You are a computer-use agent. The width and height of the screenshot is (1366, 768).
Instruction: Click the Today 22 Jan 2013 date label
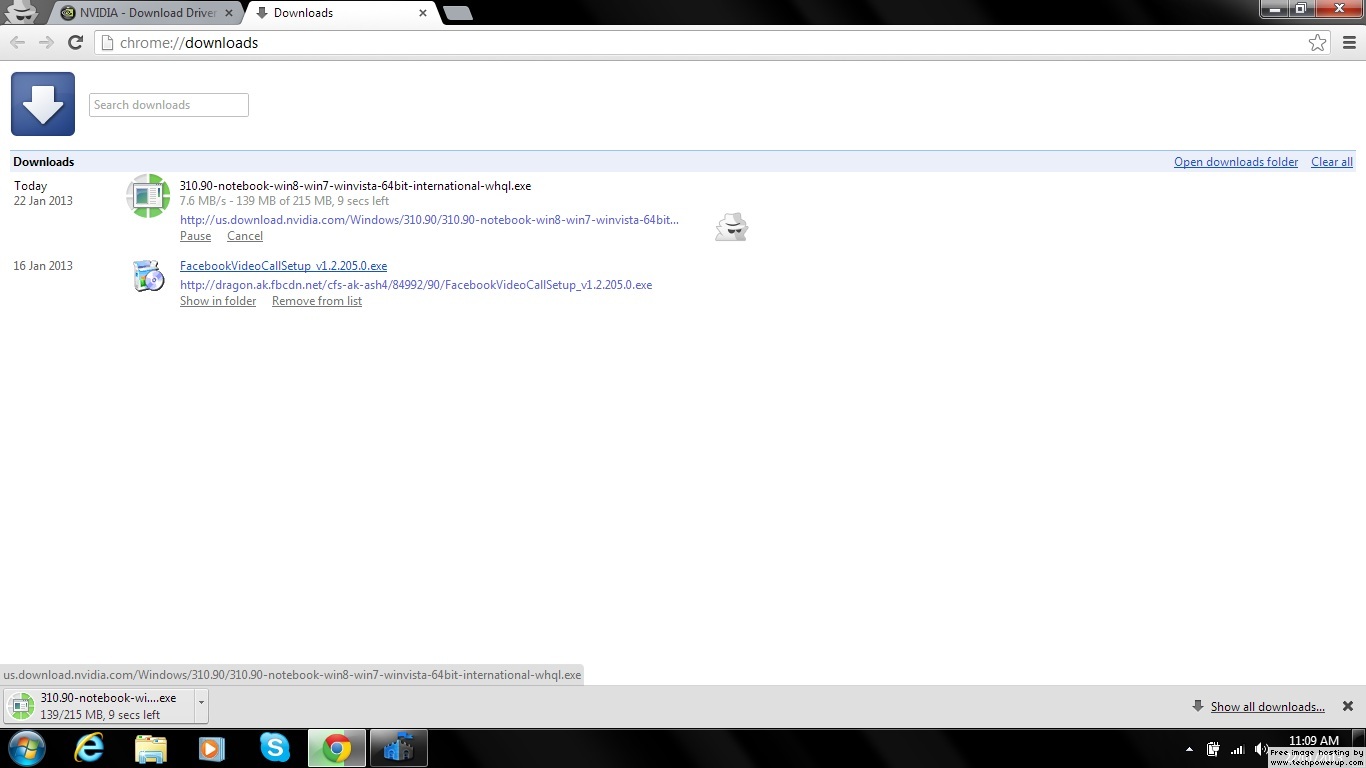tap(43, 193)
